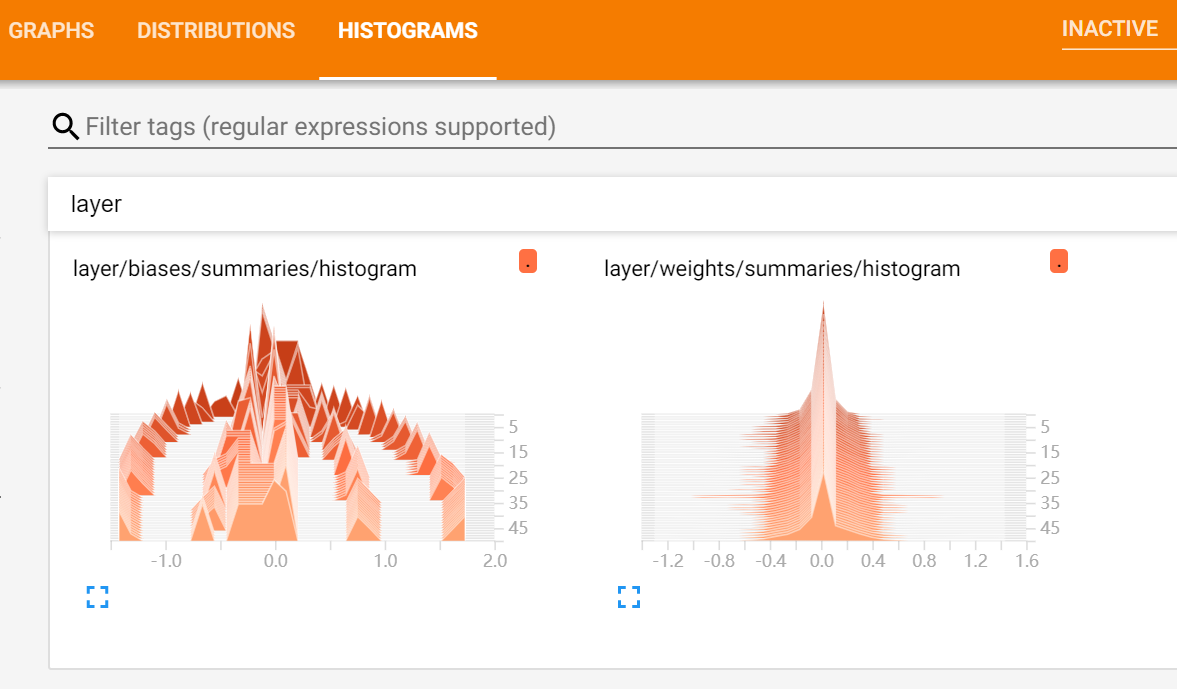Collapse the layer category header
Screen dimensions: 1177x689
coord(612,204)
